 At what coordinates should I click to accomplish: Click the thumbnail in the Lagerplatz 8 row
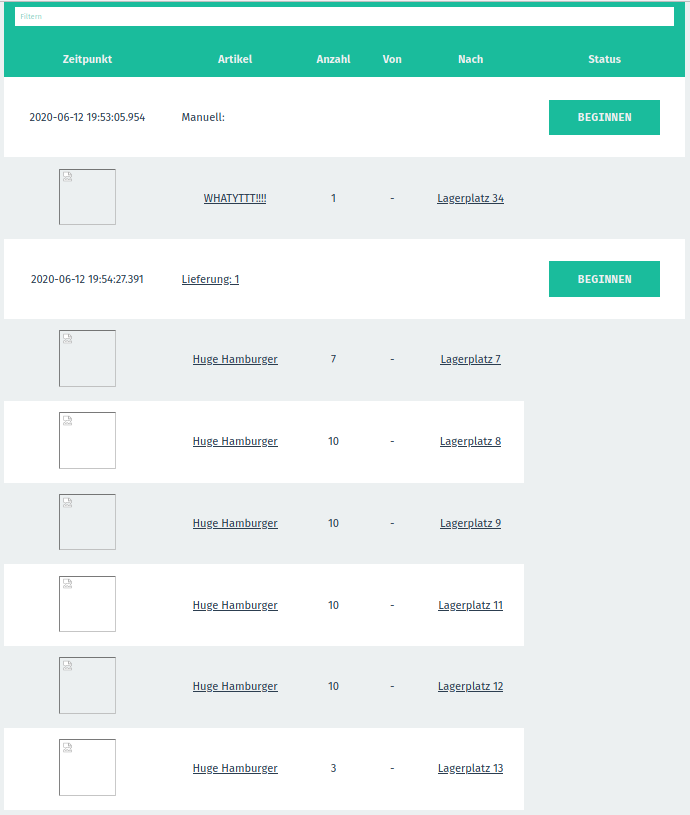coord(87,440)
